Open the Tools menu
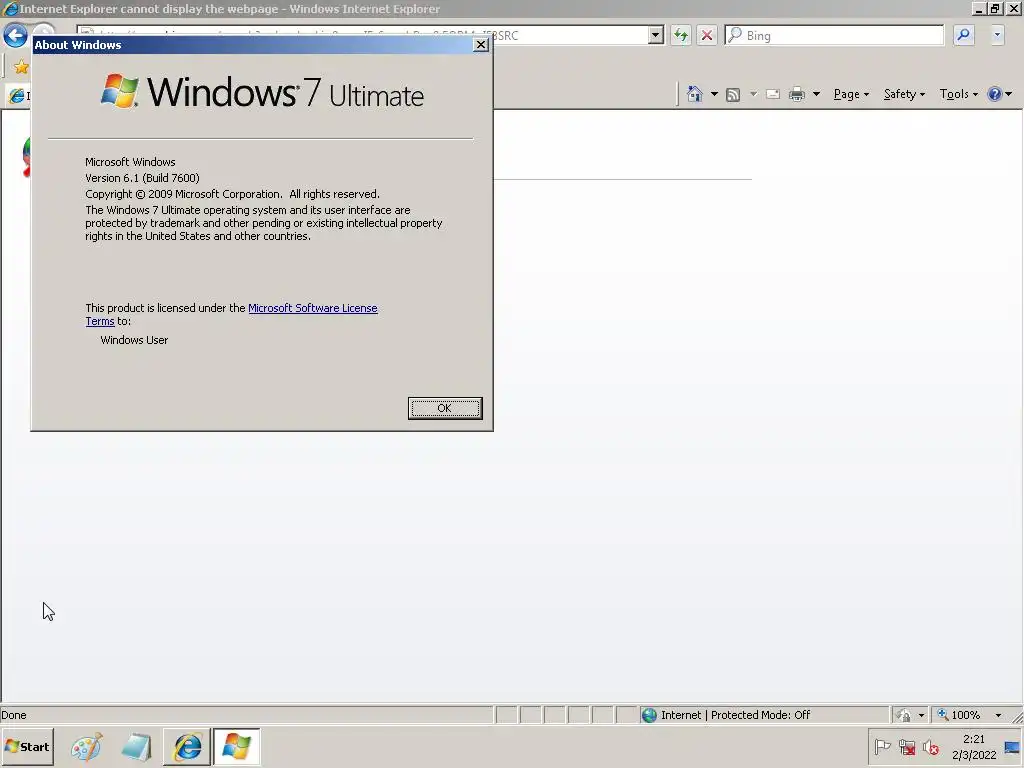The height and width of the screenshot is (768, 1024). click(958, 94)
